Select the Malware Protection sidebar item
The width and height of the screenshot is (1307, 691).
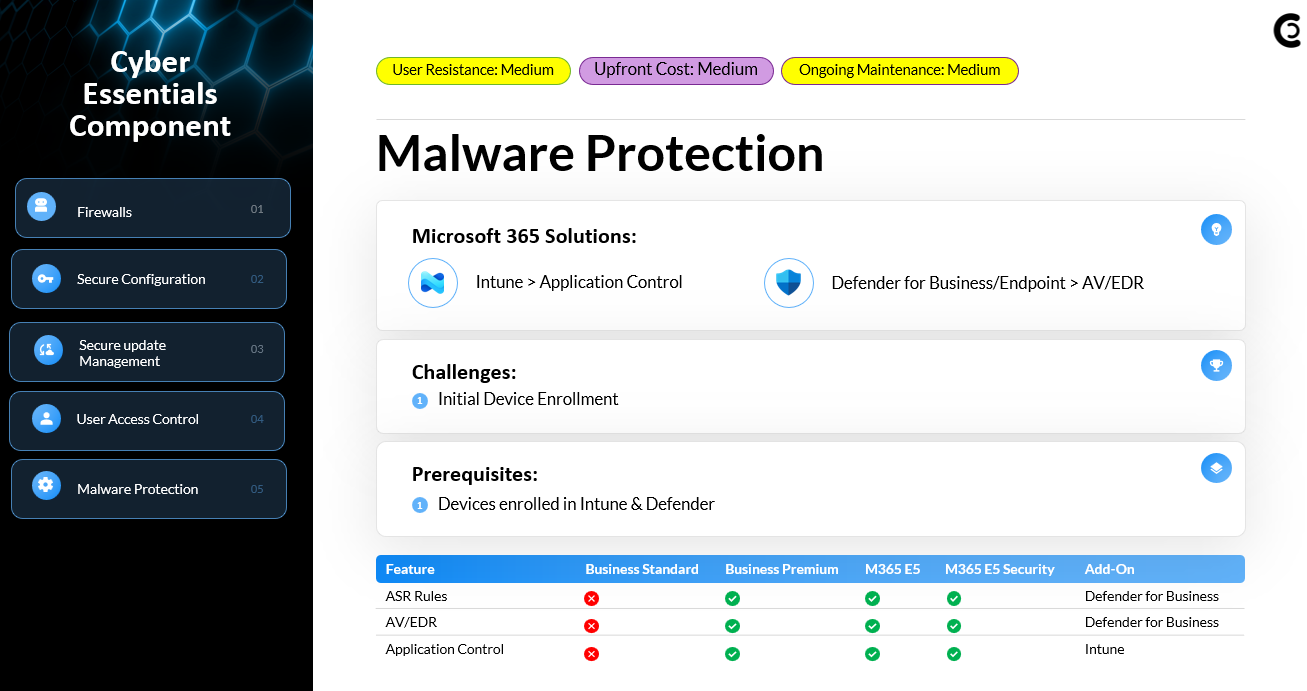click(x=149, y=489)
